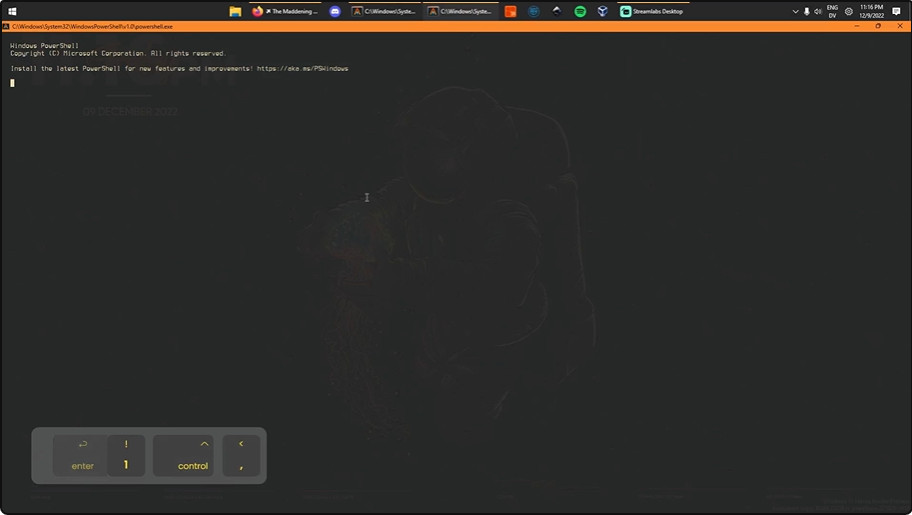
Task: Click the 'Windows PowerShell' header line
Action: [44, 45]
